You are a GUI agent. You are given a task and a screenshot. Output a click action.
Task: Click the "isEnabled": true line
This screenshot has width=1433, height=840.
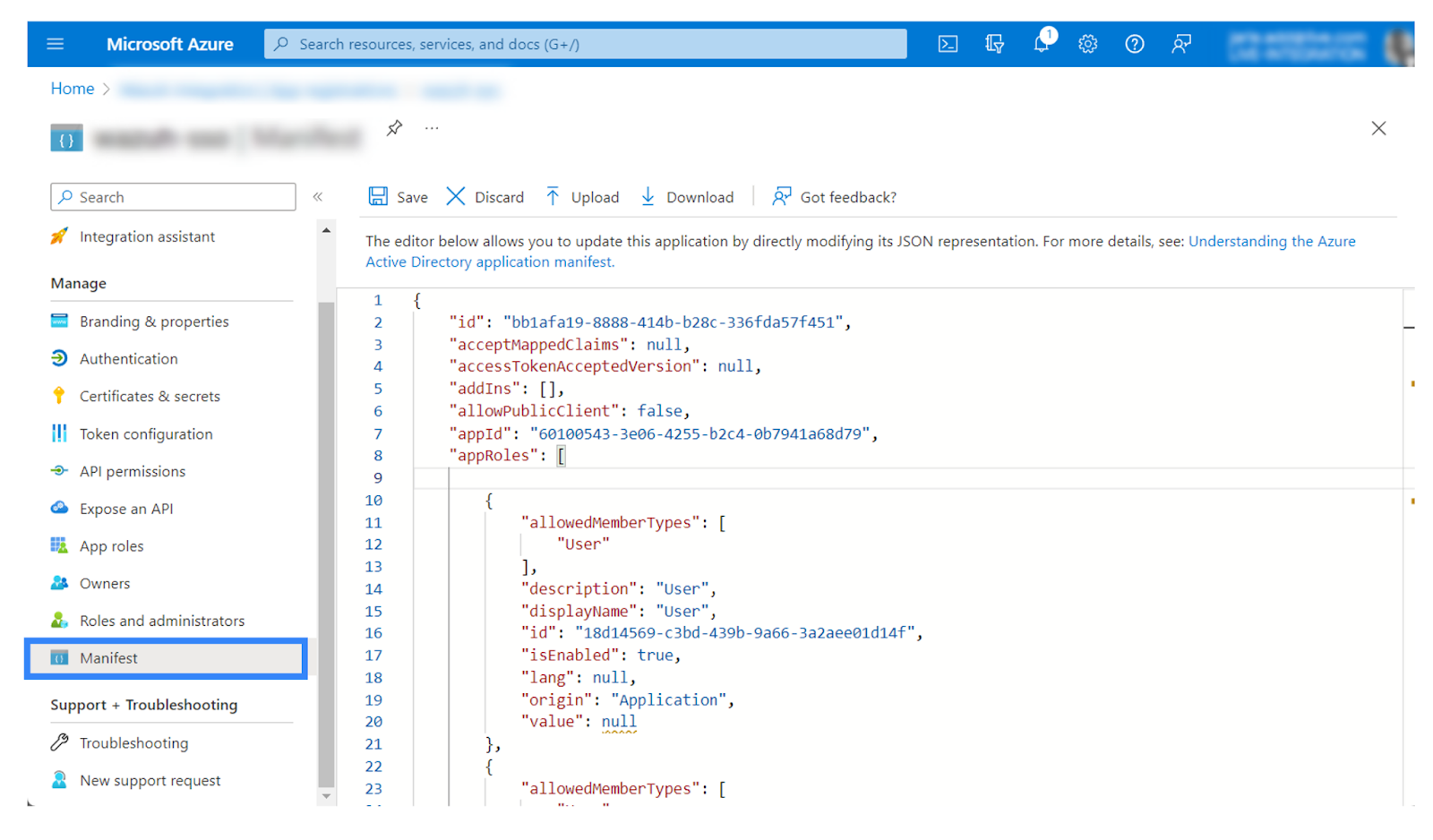pos(600,656)
